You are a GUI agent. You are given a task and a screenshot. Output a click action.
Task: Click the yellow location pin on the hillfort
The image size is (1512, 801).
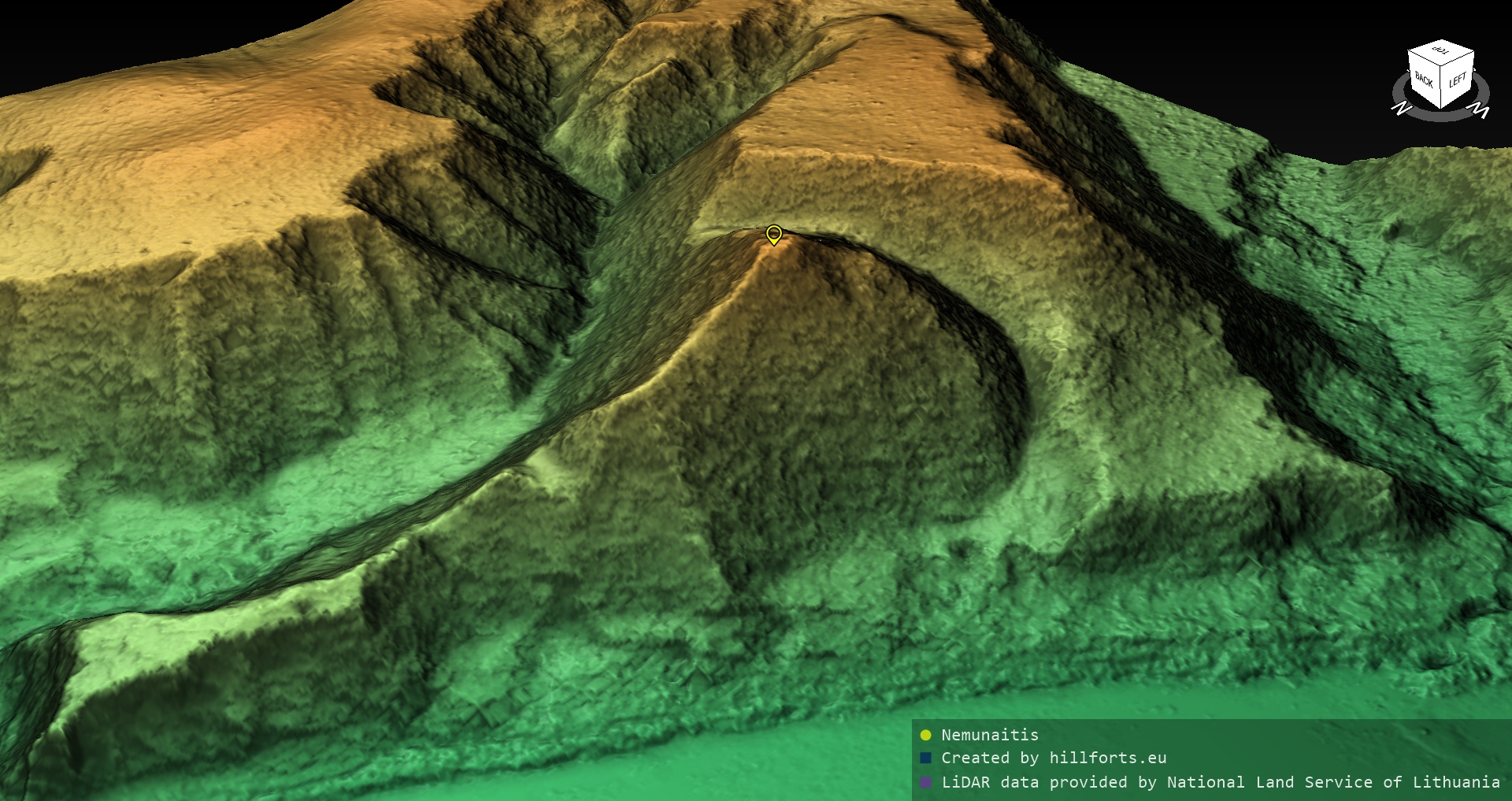point(774,234)
